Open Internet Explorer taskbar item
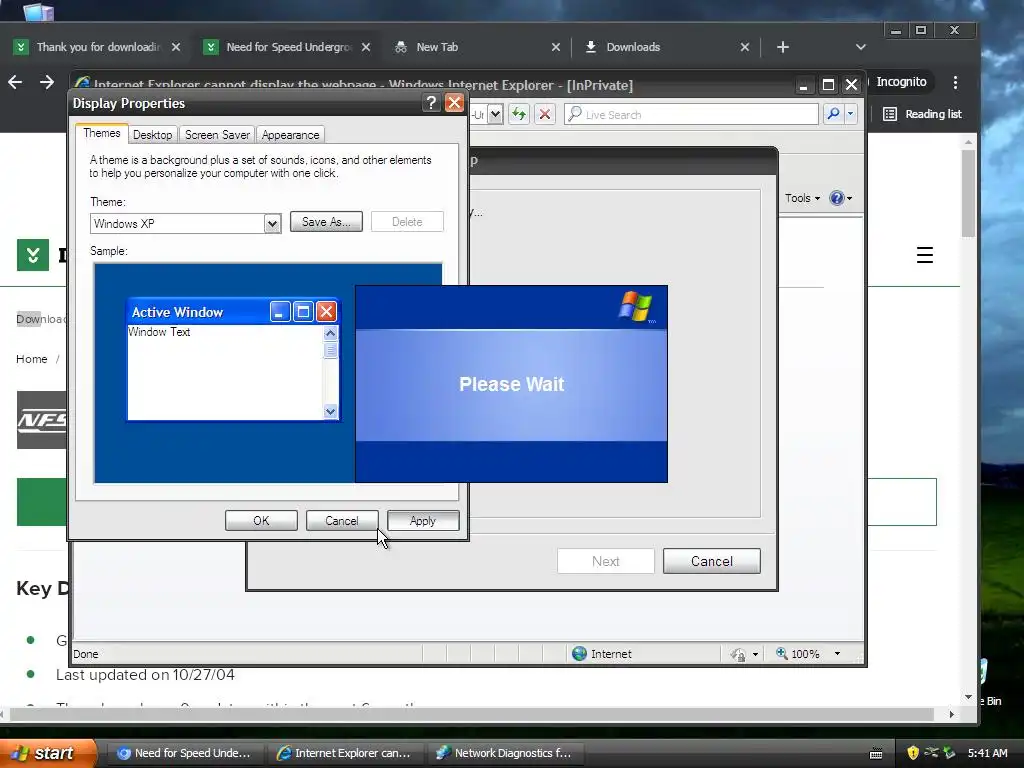This screenshot has height=768, width=1024. click(345, 753)
